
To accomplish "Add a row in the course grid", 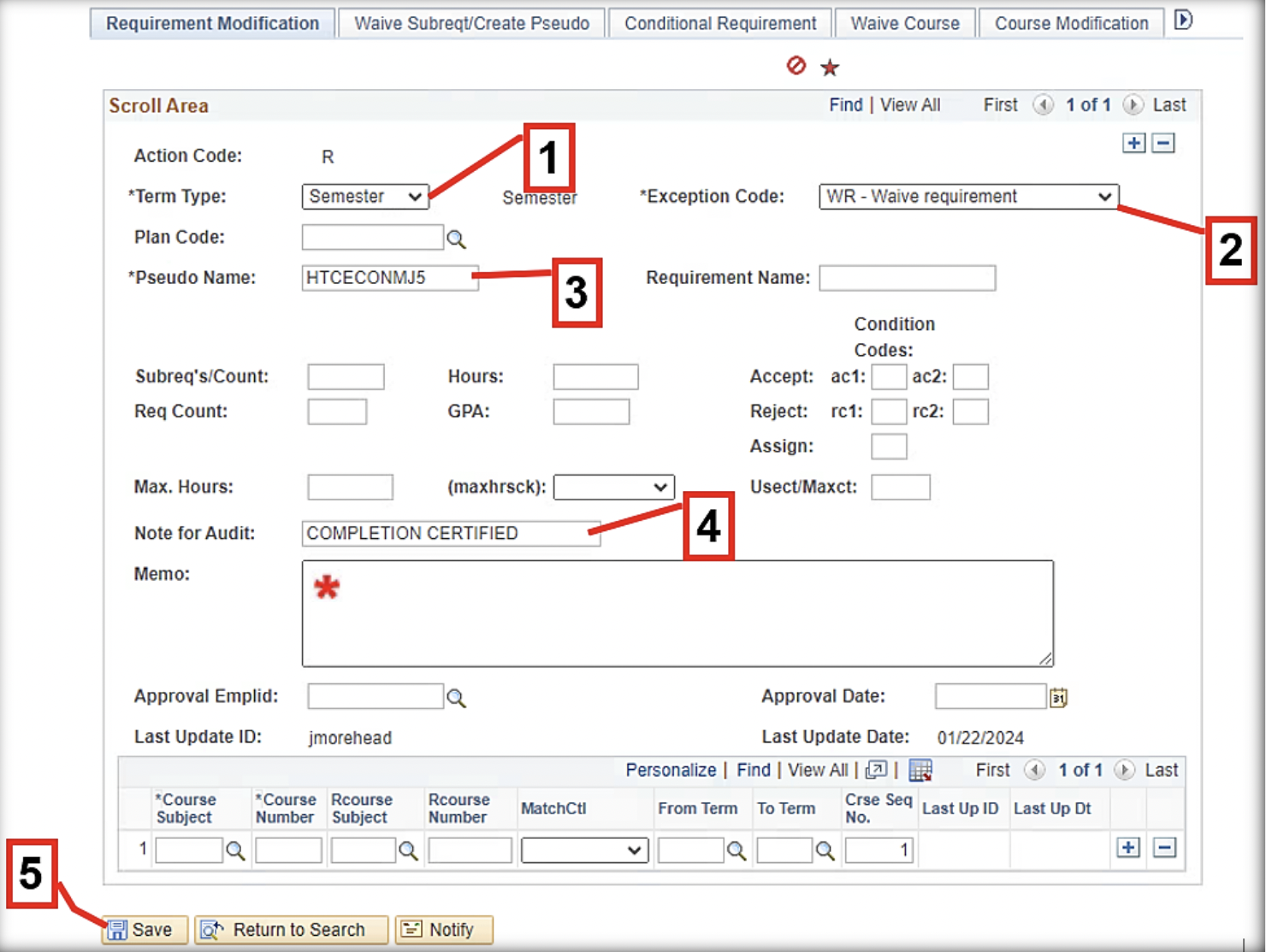I will (1128, 848).
